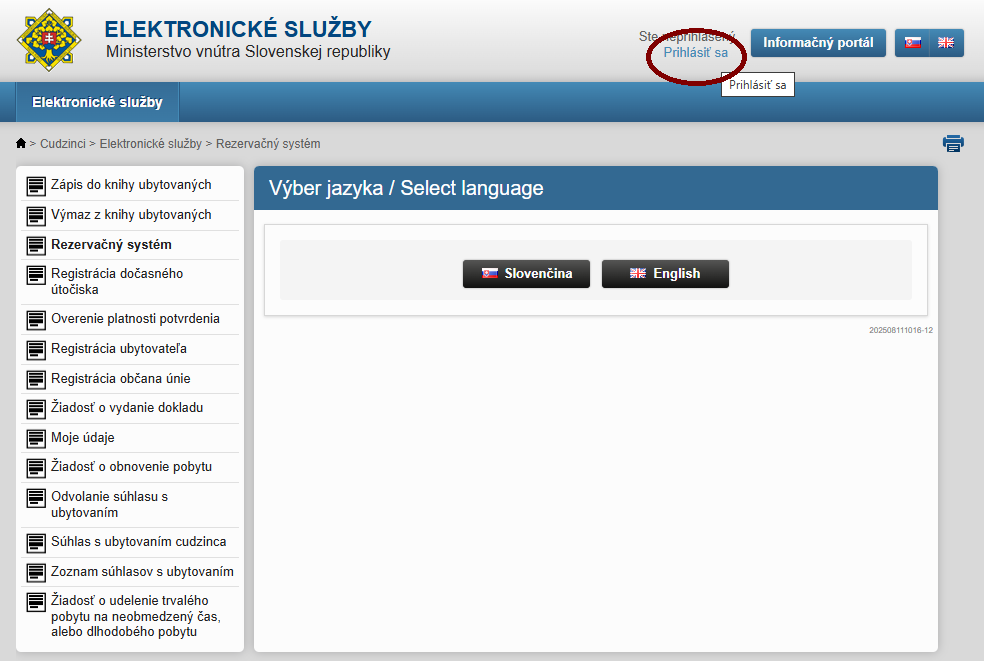
Task: Click icon beside Zápis do knihy ubytovaných
Action: [36, 186]
